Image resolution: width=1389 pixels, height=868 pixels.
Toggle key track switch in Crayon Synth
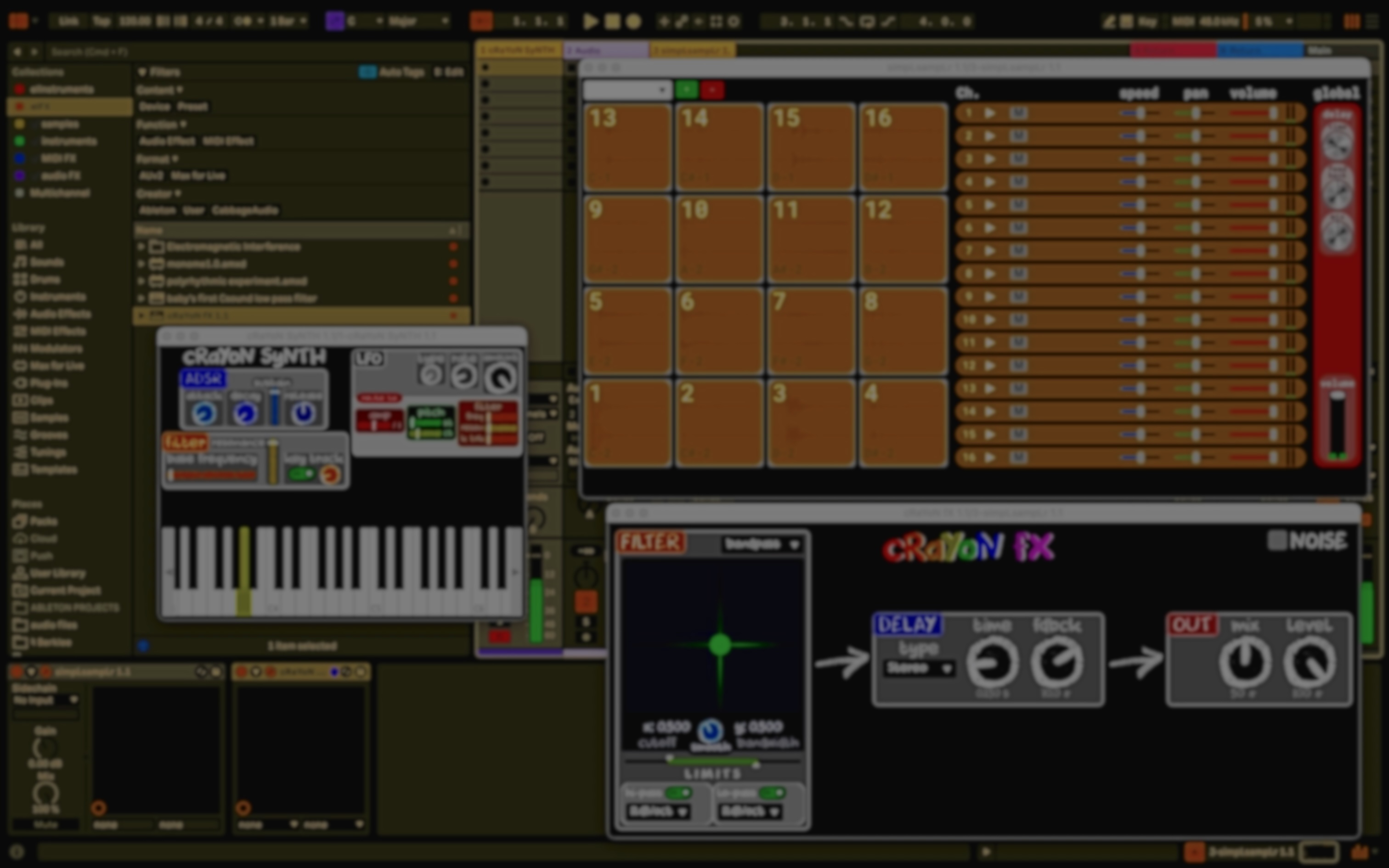pos(301,475)
